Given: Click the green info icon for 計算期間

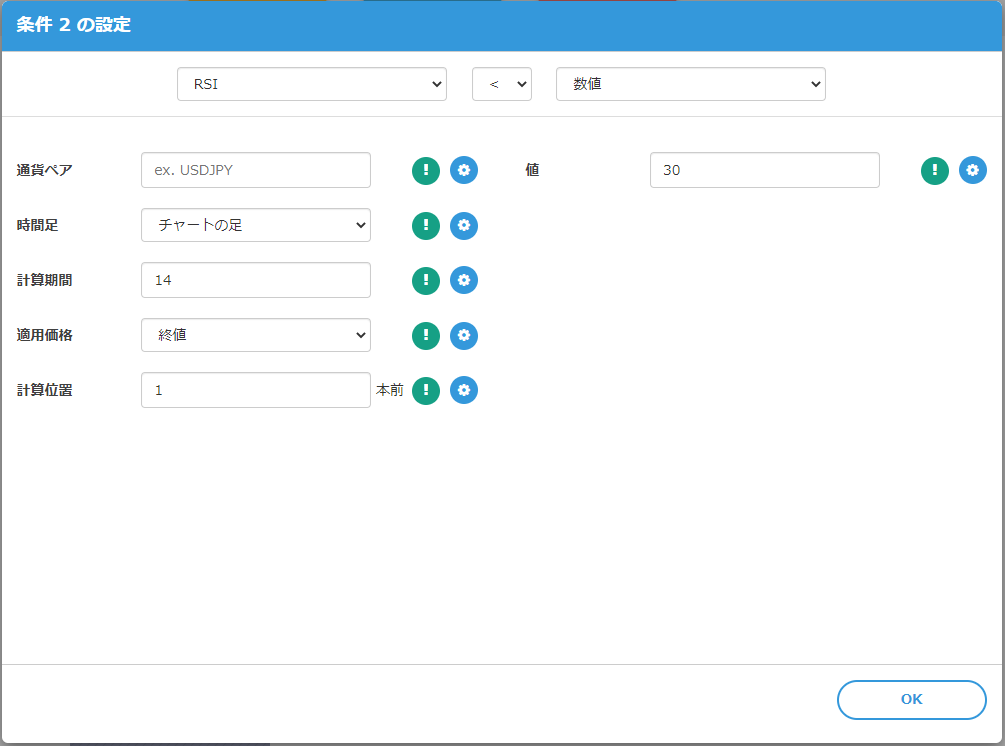Looking at the screenshot, I should [x=426, y=280].
